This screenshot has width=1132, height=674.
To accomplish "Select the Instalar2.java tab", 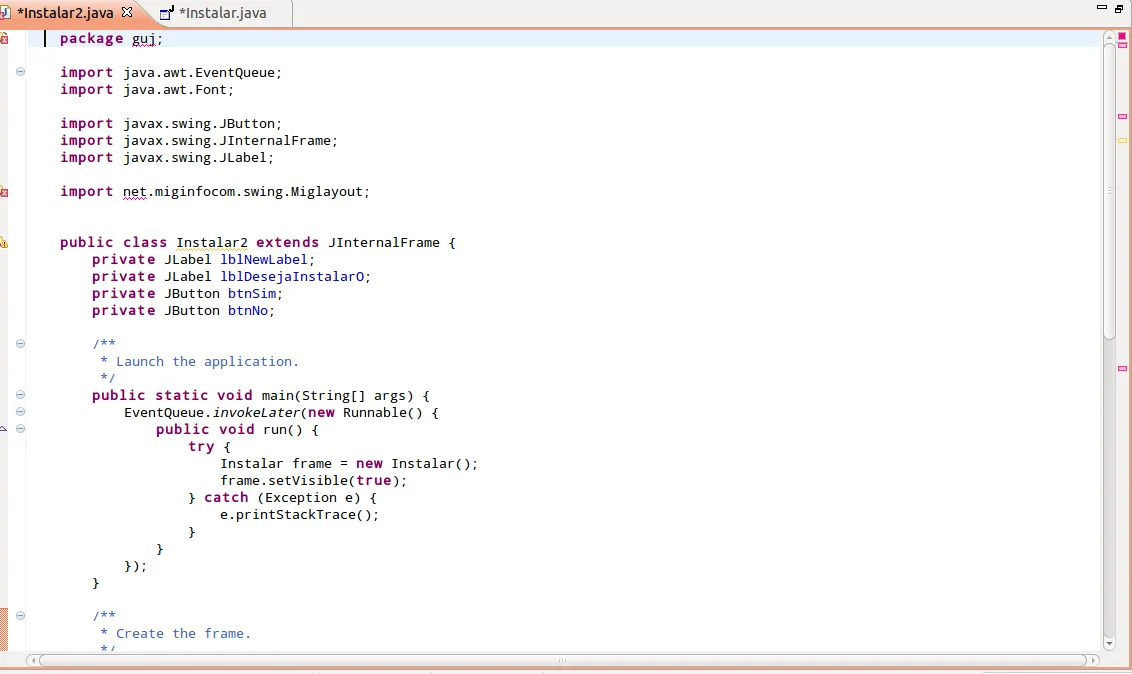I will (x=65, y=14).
